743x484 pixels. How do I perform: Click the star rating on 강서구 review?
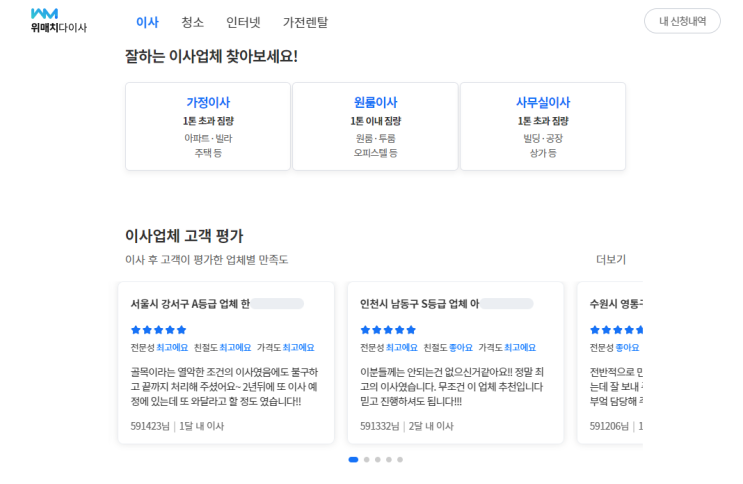point(158,330)
